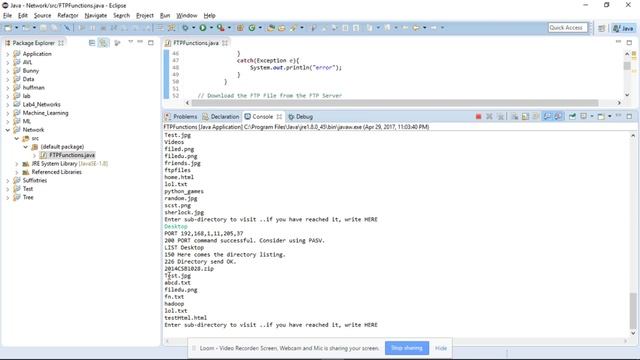Toggle Link with Editor in Package Explorer
Viewport: 640px width, 360px height.
pyautogui.click(x=103, y=43)
